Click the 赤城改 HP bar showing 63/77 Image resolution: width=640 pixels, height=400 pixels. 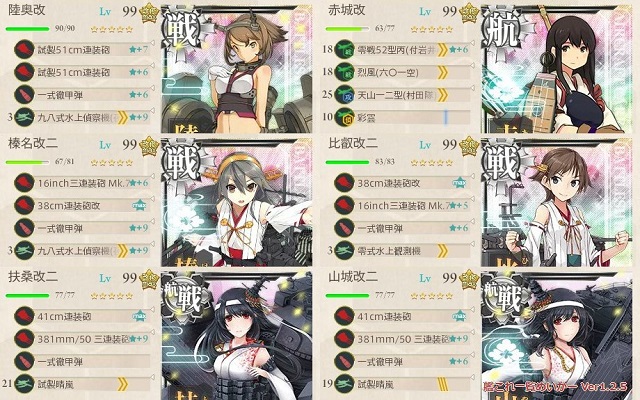[347, 29]
